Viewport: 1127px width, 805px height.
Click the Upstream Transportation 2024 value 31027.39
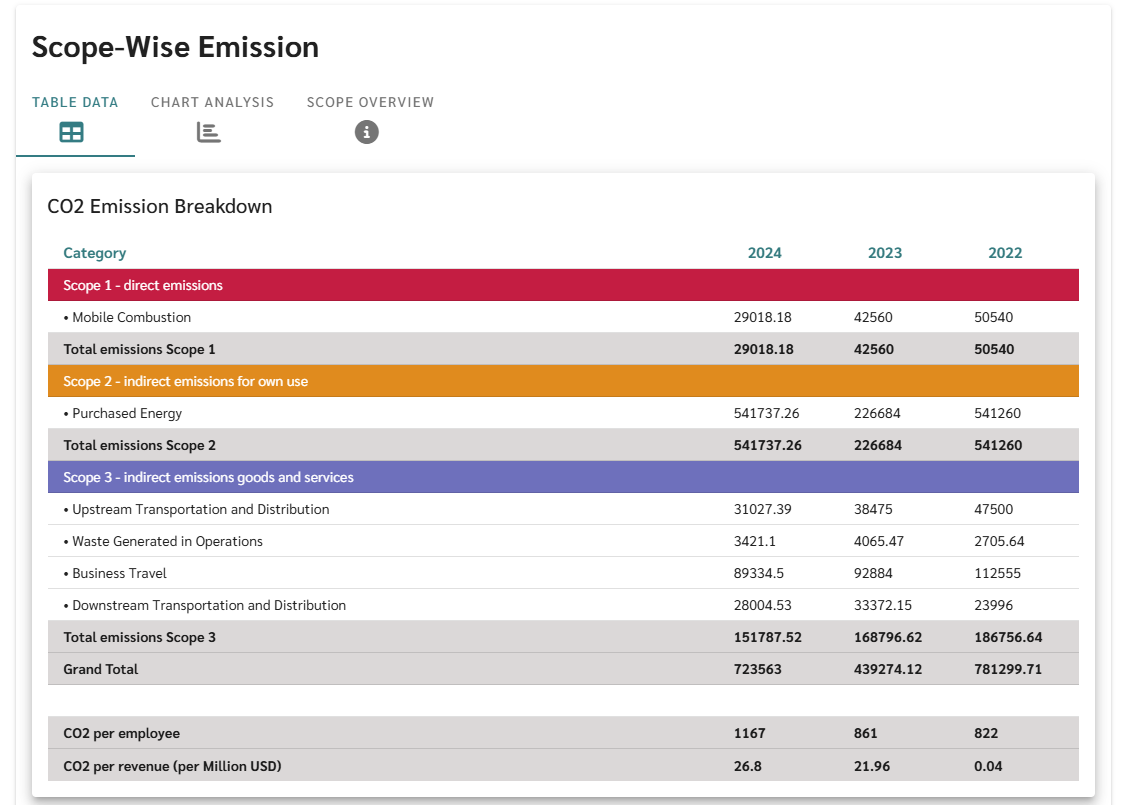click(x=763, y=509)
